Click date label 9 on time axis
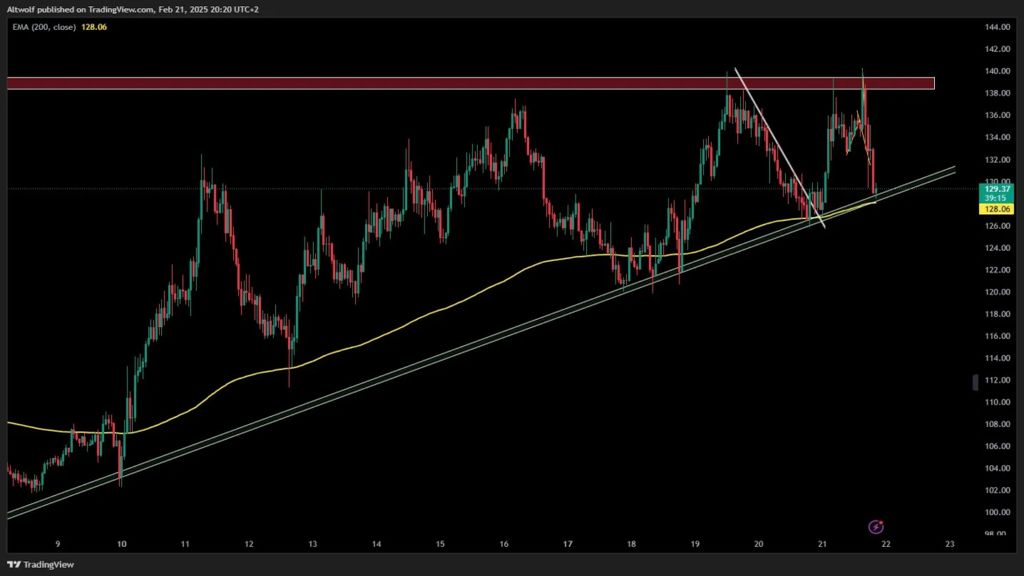 [x=57, y=543]
